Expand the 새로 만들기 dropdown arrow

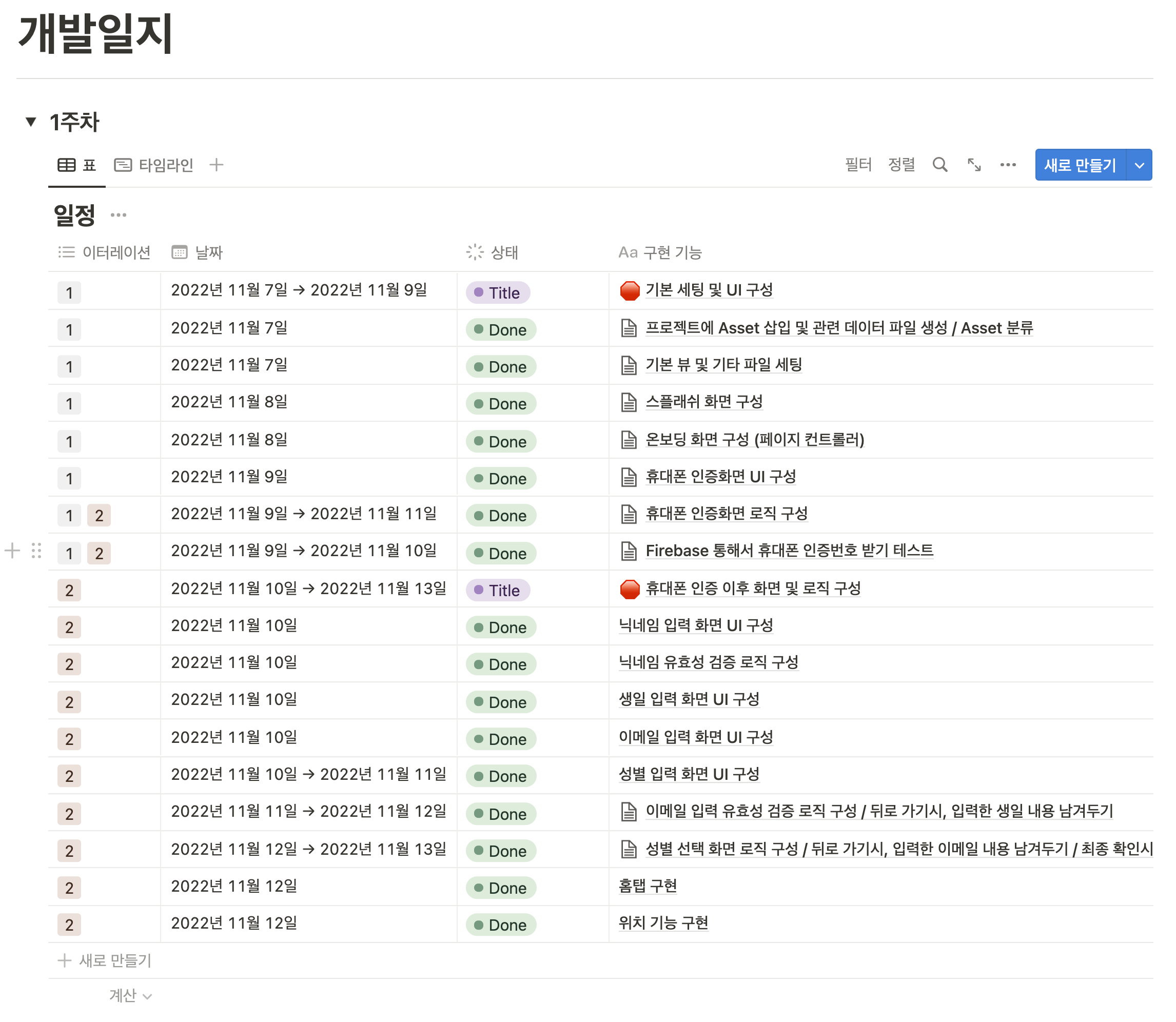tap(1139, 165)
